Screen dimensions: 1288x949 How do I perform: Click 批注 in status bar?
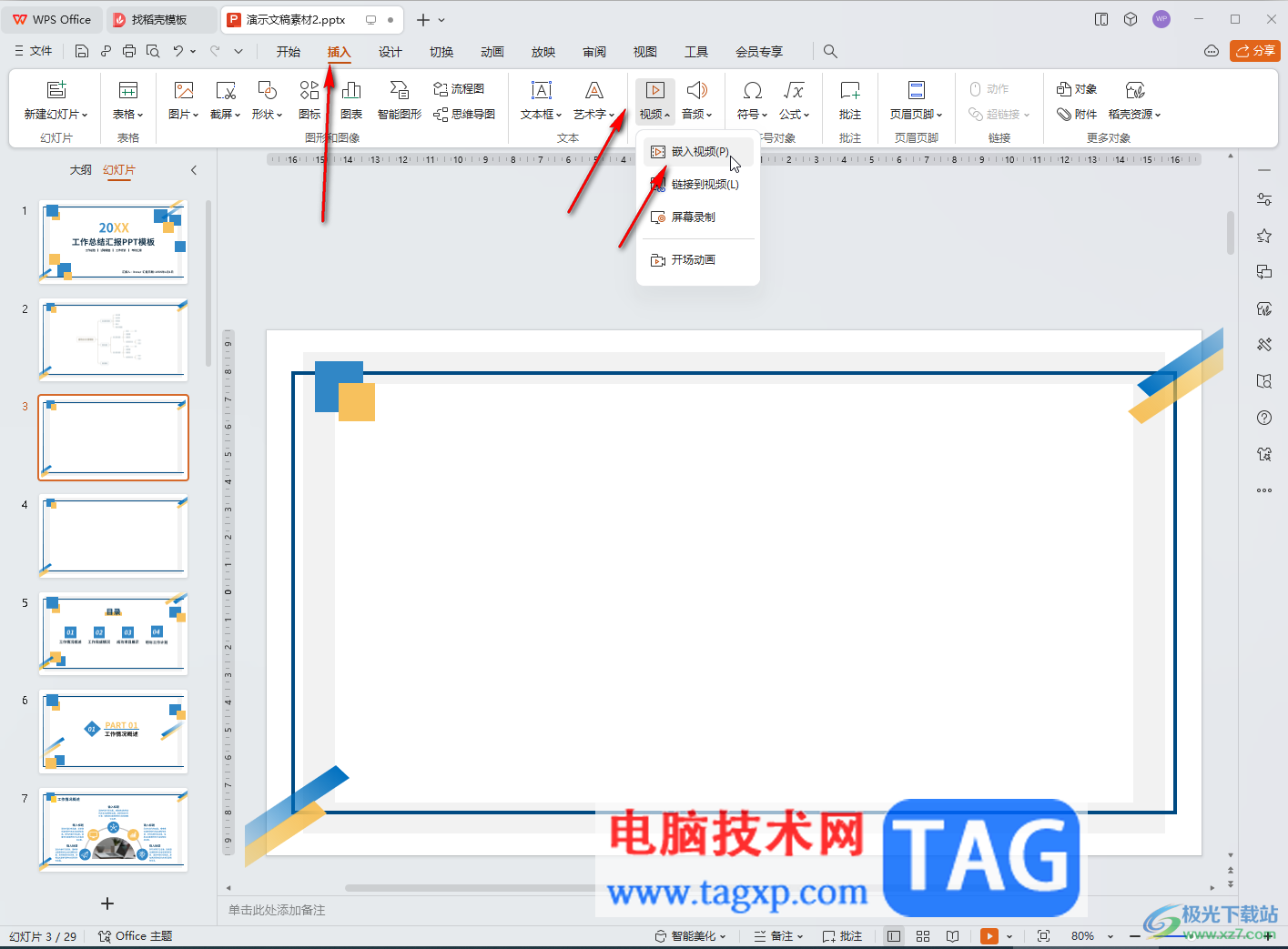pos(842,936)
